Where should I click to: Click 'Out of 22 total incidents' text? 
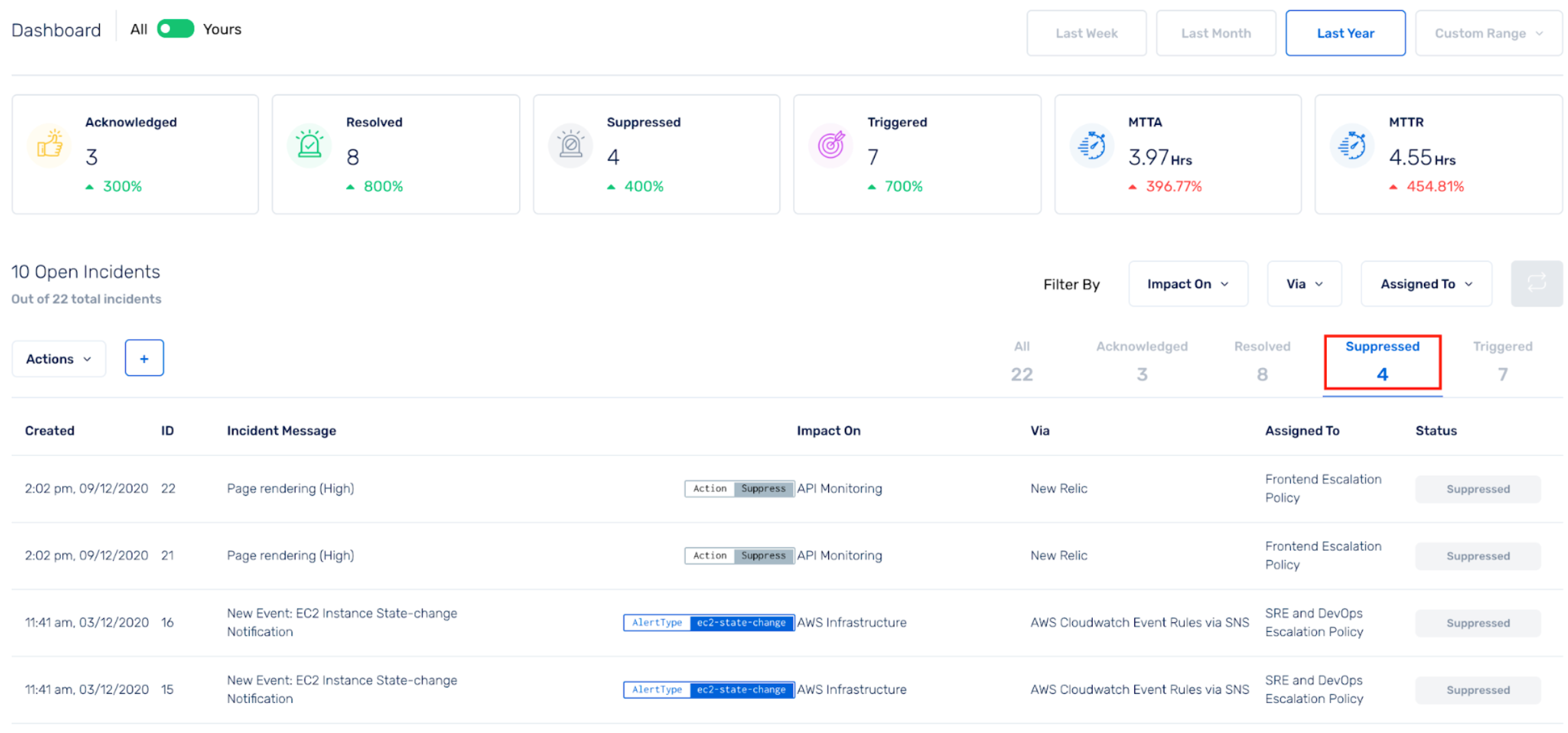pyautogui.click(x=86, y=299)
